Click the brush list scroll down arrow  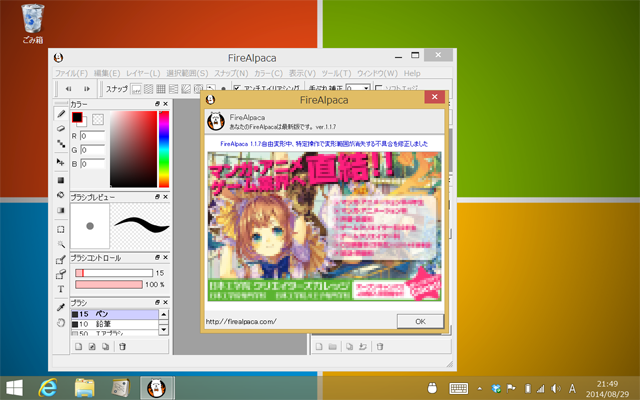(163, 329)
